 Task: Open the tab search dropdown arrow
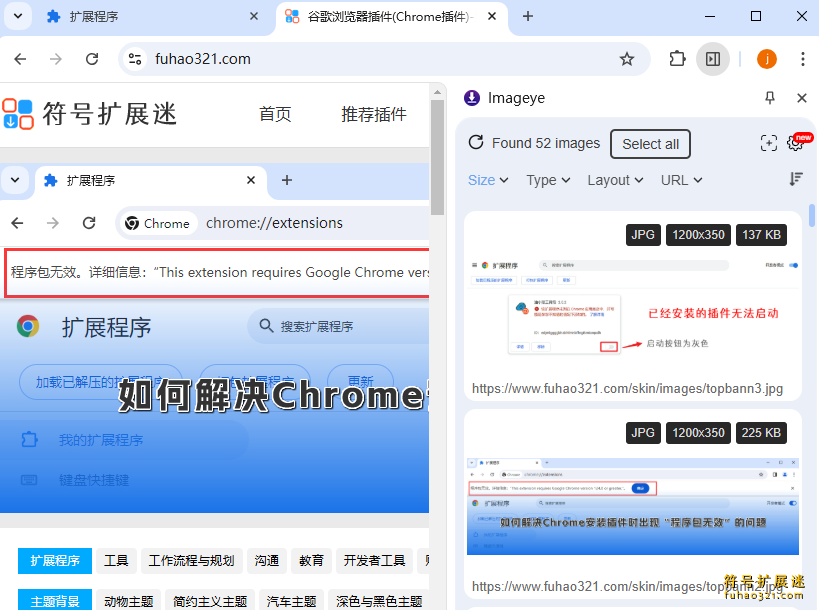click(x=18, y=16)
